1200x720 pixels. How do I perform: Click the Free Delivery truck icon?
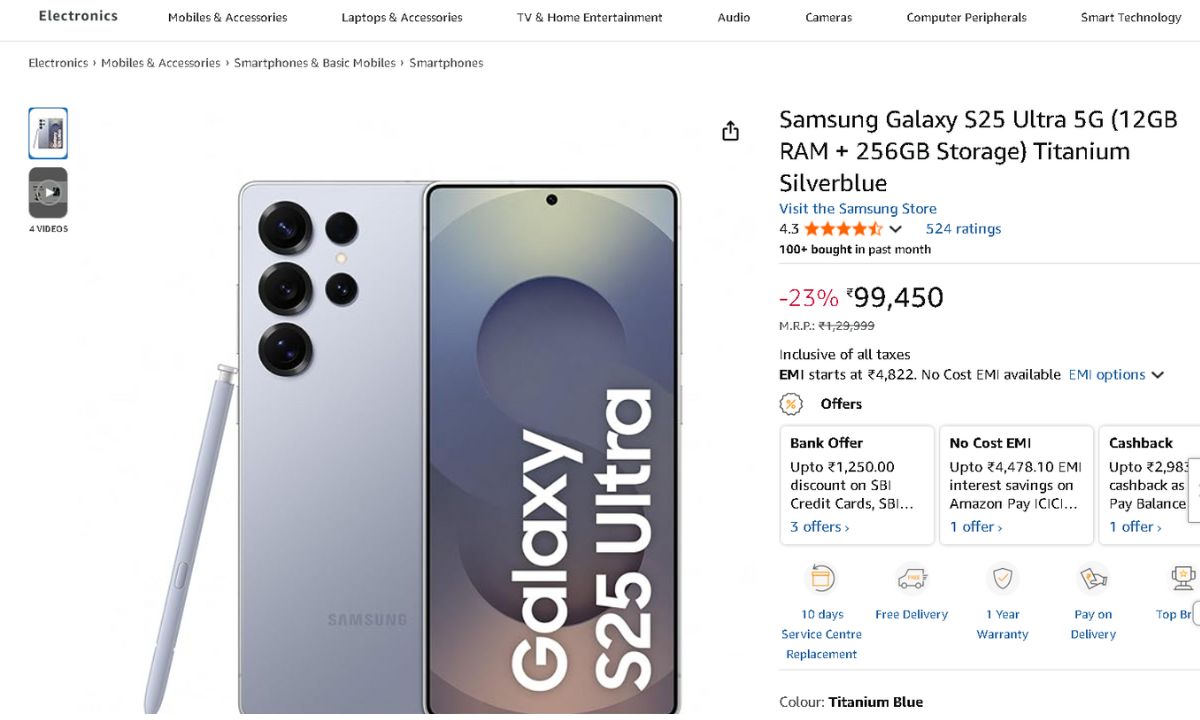(911, 579)
